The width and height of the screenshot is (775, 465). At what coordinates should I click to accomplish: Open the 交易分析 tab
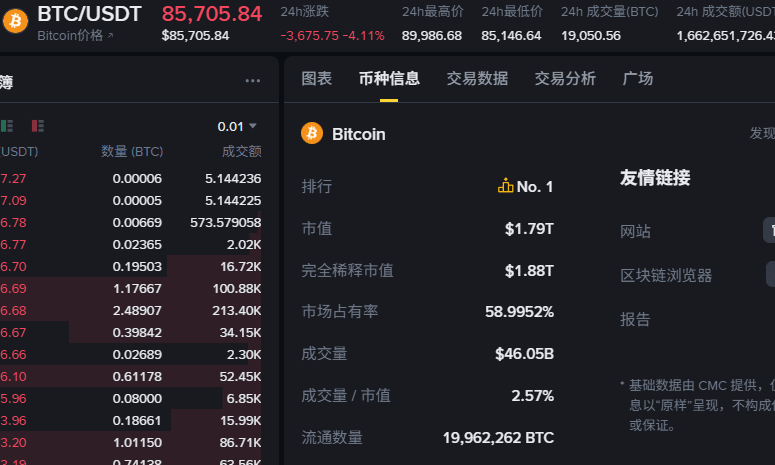point(565,79)
